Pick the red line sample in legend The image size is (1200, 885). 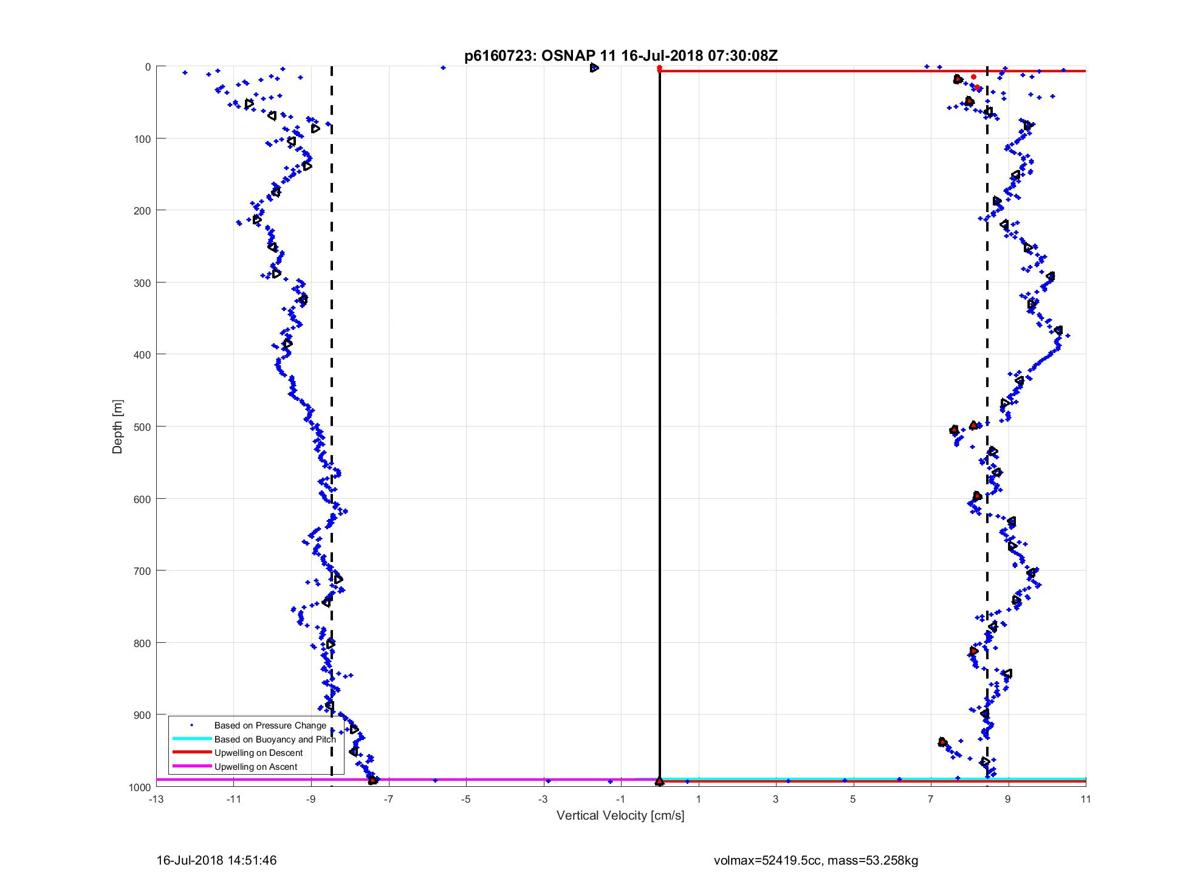tap(191, 752)
